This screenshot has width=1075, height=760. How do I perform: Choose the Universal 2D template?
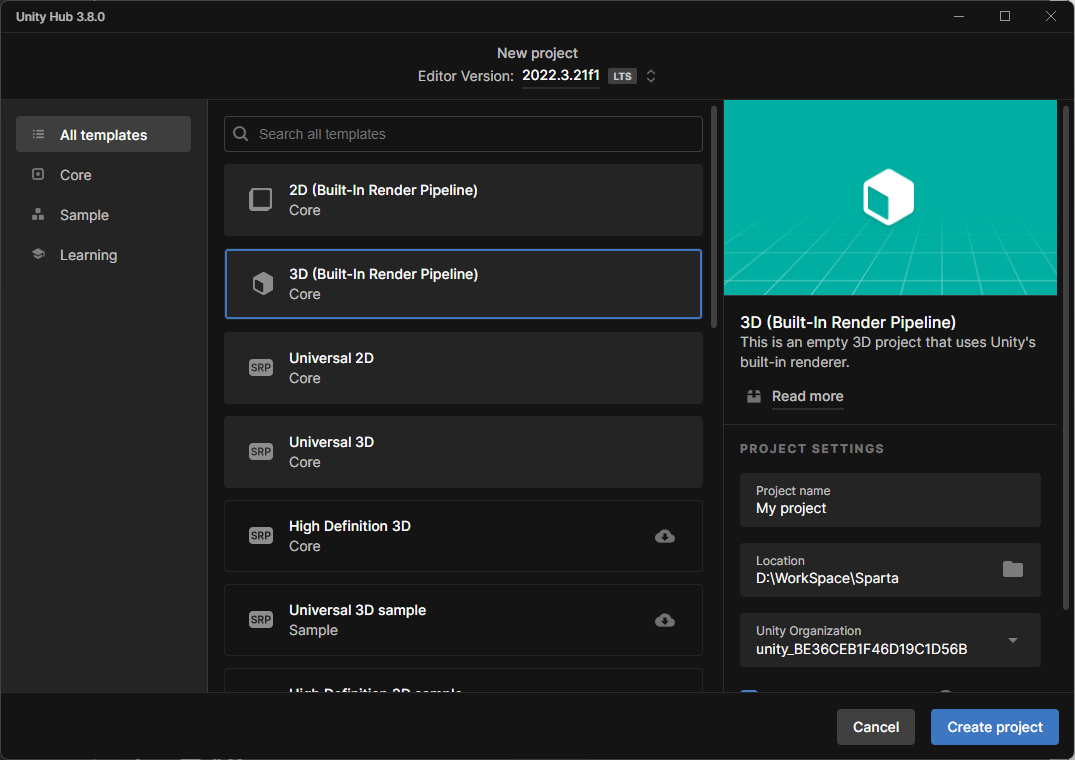click(463, 368)
